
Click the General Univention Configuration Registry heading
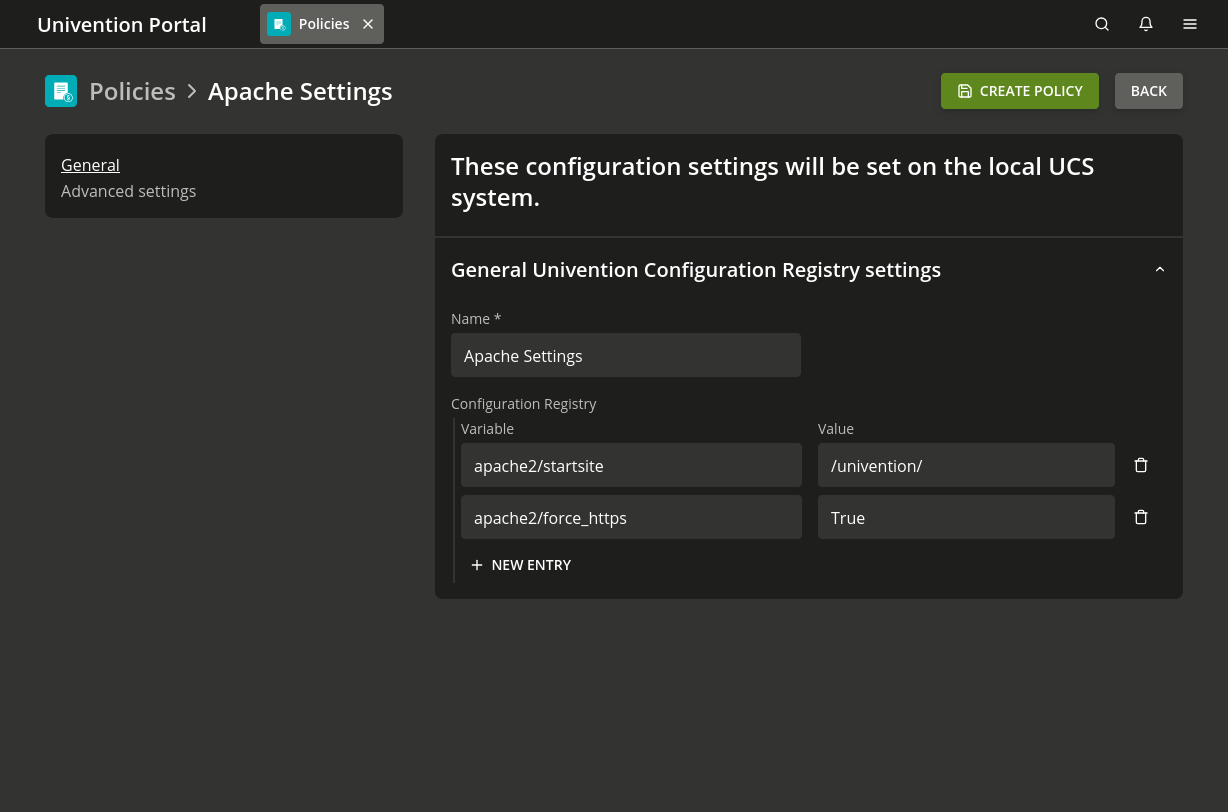pos(696,270)
